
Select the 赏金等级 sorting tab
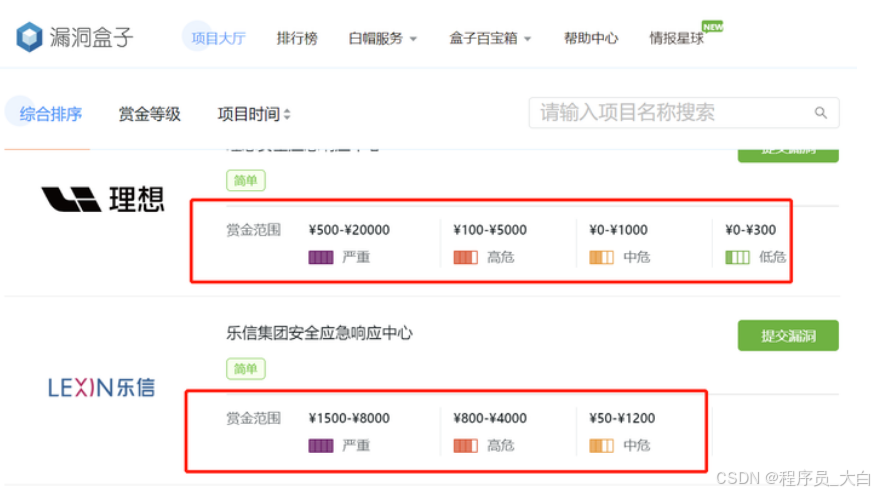tap(150, 114)
